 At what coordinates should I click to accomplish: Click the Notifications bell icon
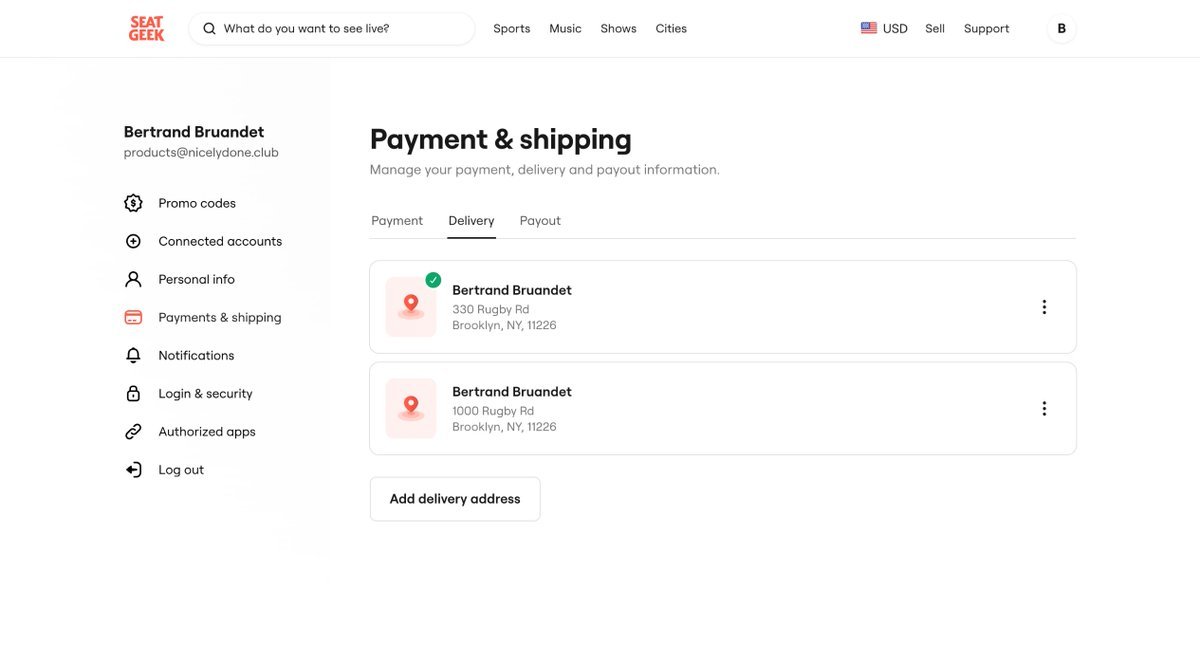(133, 355)
